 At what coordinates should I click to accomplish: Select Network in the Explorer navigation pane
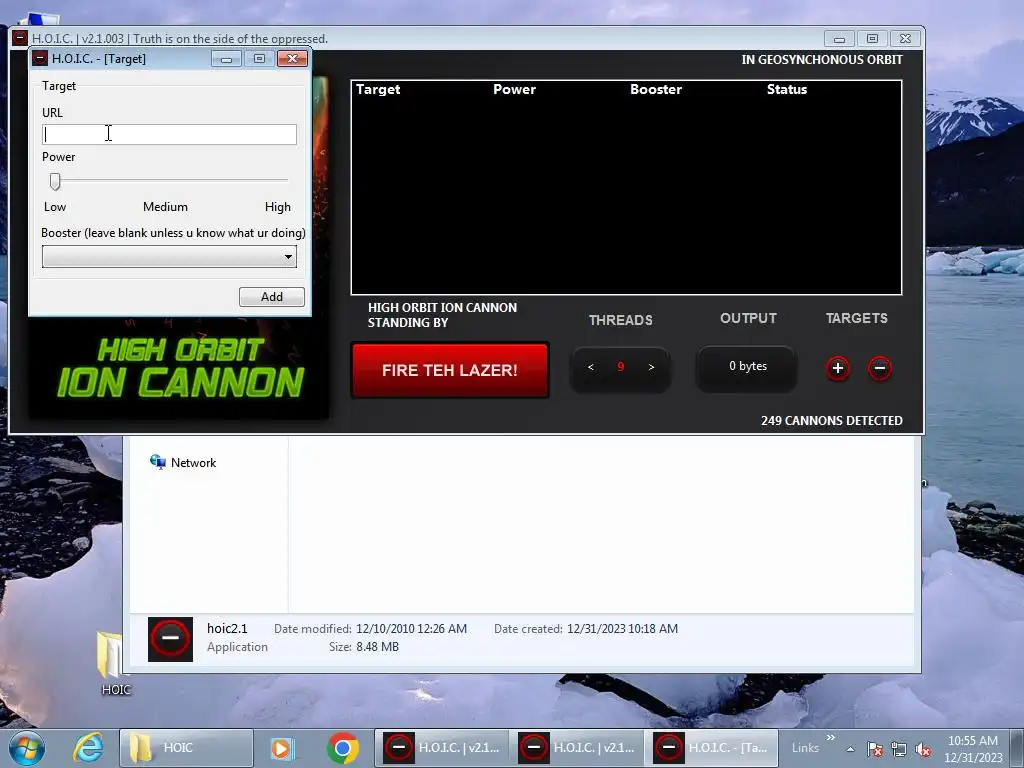pyautogui.click(x=182, y=462)
